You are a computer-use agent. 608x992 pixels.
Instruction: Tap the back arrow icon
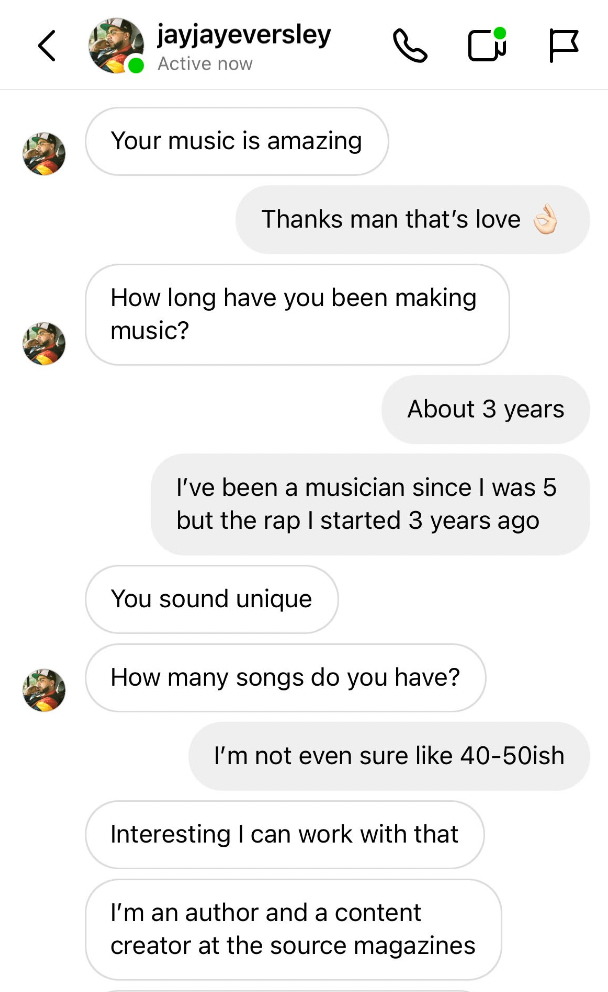(x=46, y=46)
